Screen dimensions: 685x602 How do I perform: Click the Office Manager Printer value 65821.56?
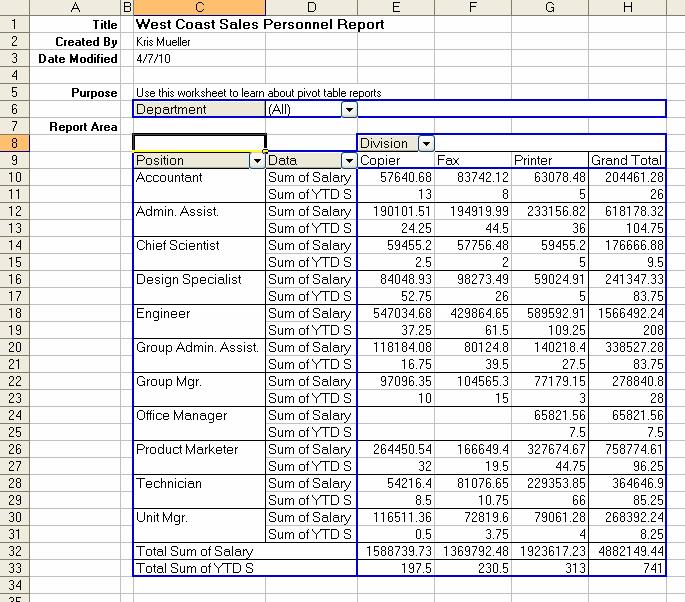pos(550,415)
